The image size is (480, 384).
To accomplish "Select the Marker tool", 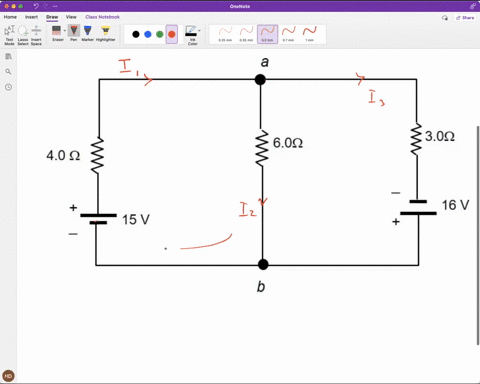I will click(x=88, y=33).
